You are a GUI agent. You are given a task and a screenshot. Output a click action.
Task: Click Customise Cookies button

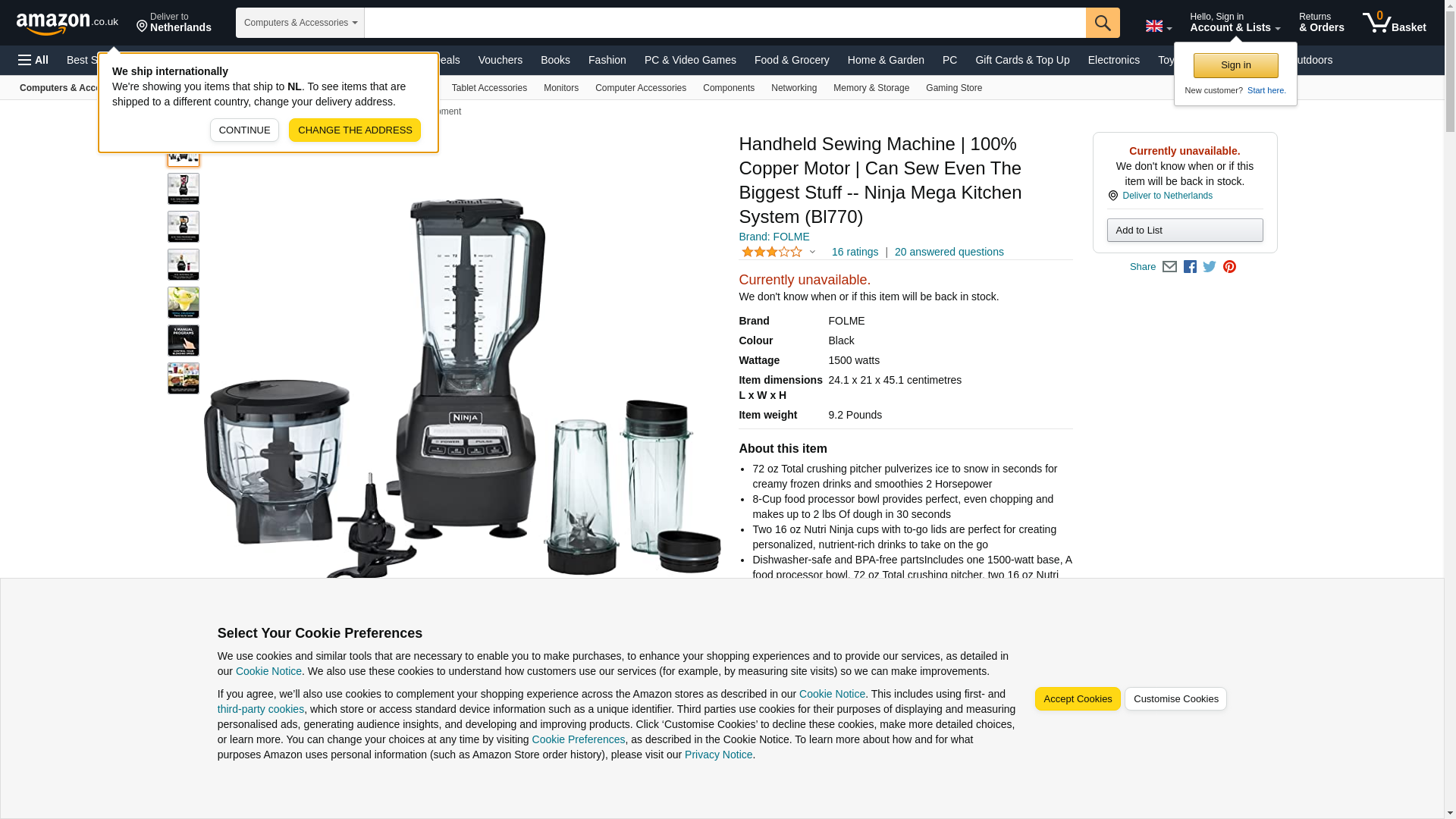pos(1175,699)
